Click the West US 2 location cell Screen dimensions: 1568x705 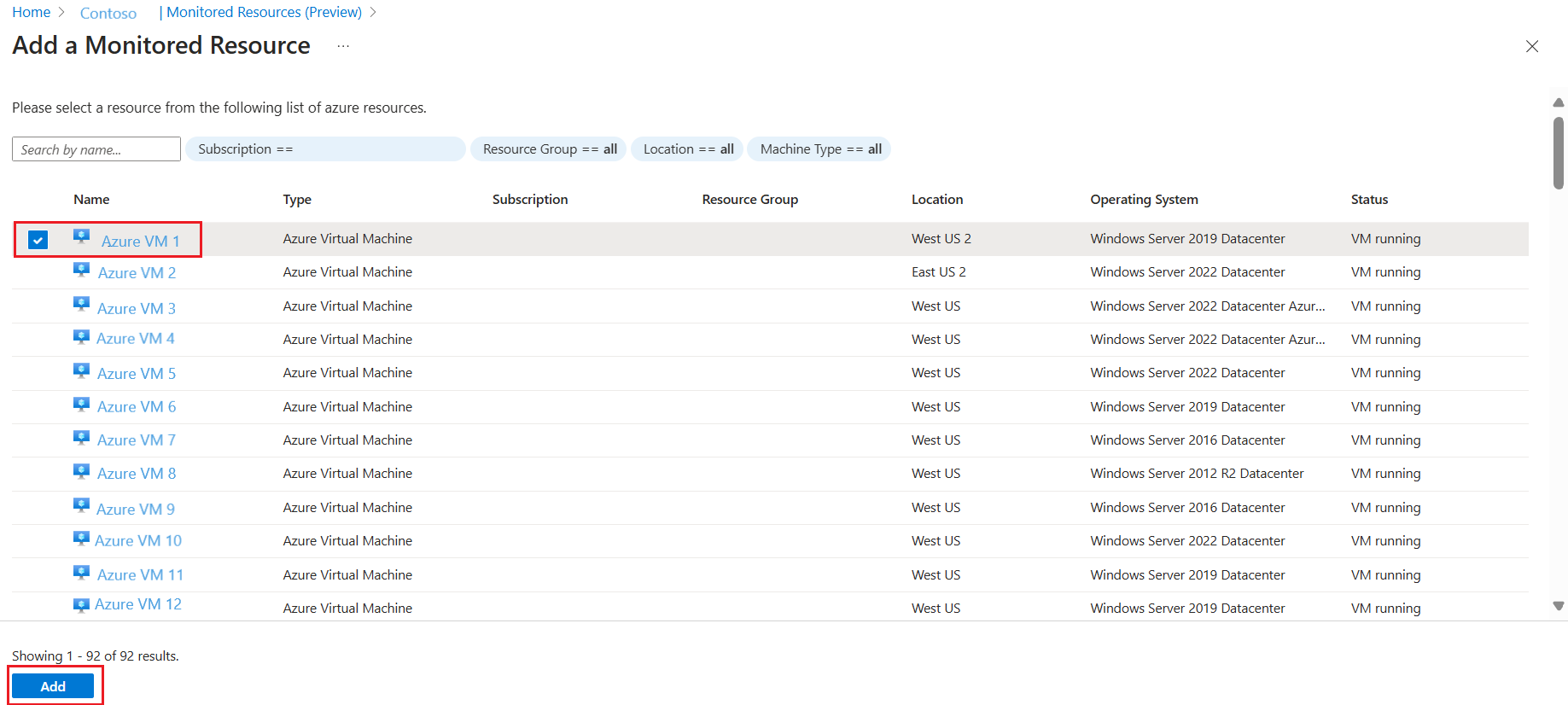941,239
